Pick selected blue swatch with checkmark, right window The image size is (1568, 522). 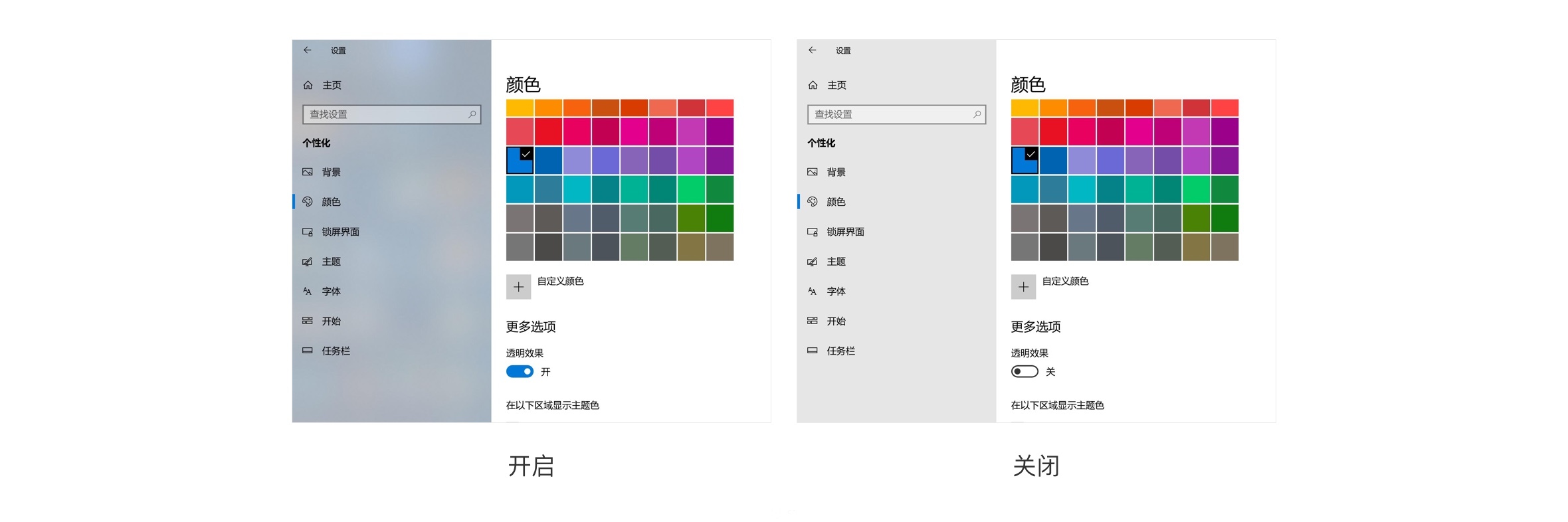click(x=1025, y=161)
